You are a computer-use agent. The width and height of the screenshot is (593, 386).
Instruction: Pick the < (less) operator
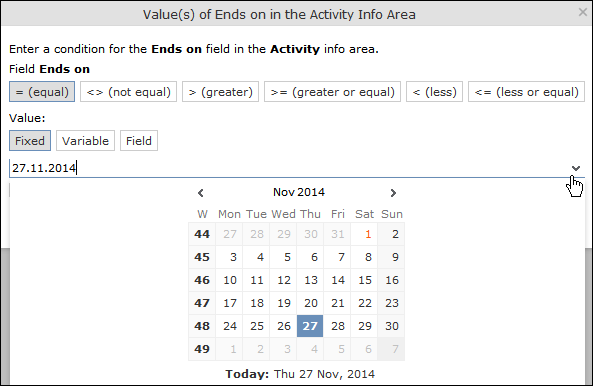[x=435, y=92]
